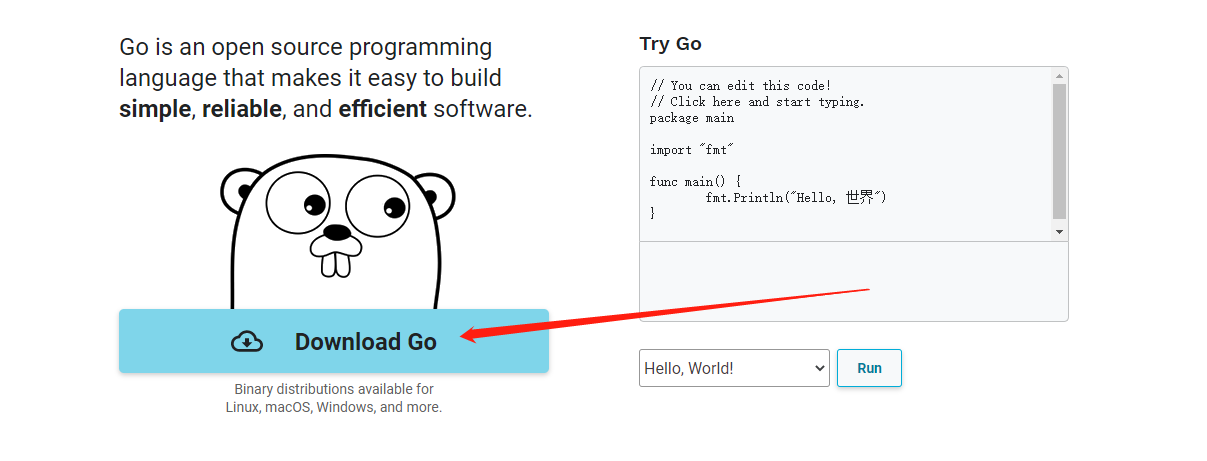Image resolution: width=1207 pixels, height=461 pixels.
Task: Click 'Go is an open source programming' text
Action: (306, 47)
